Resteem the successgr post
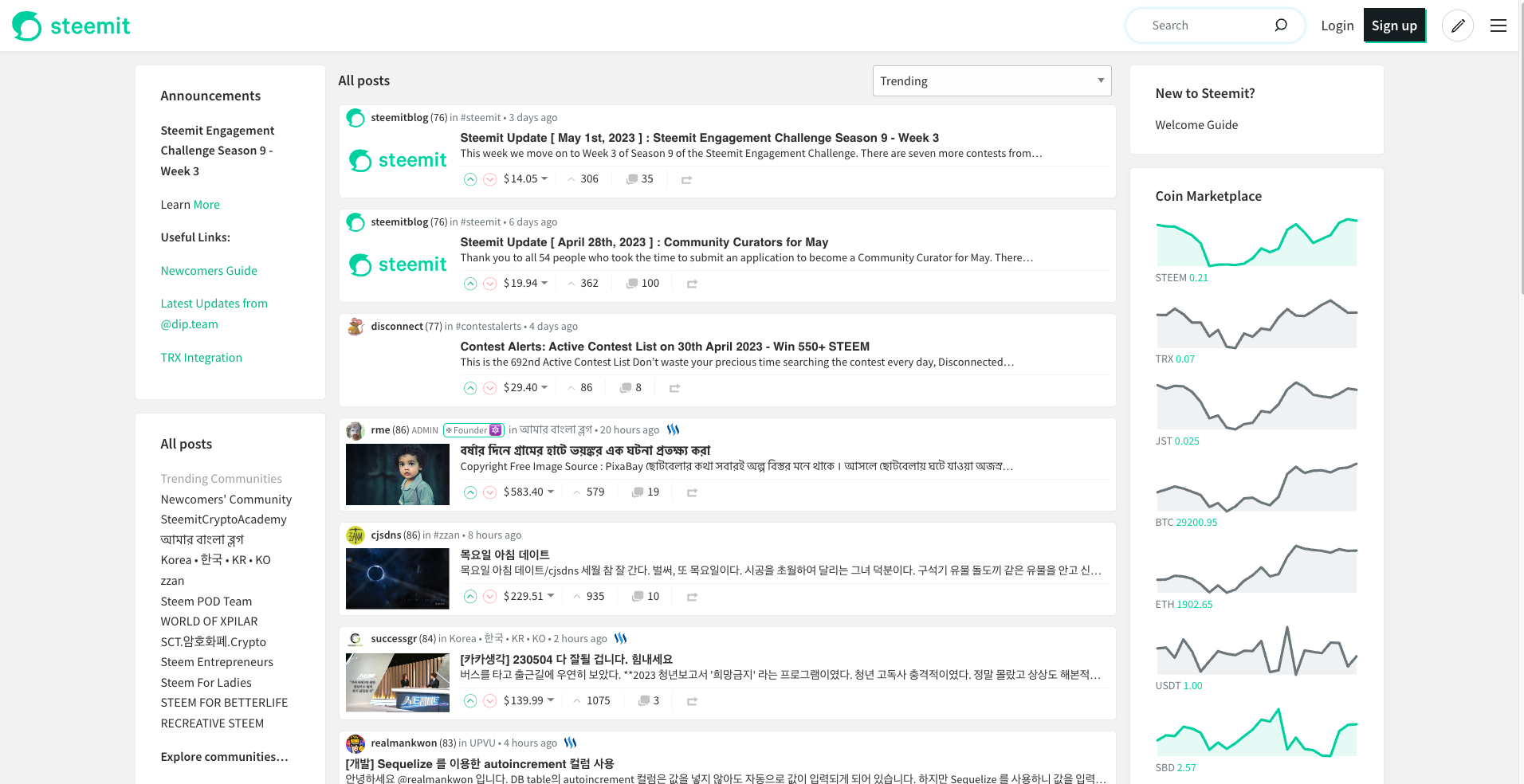 [x=692, y=701]
